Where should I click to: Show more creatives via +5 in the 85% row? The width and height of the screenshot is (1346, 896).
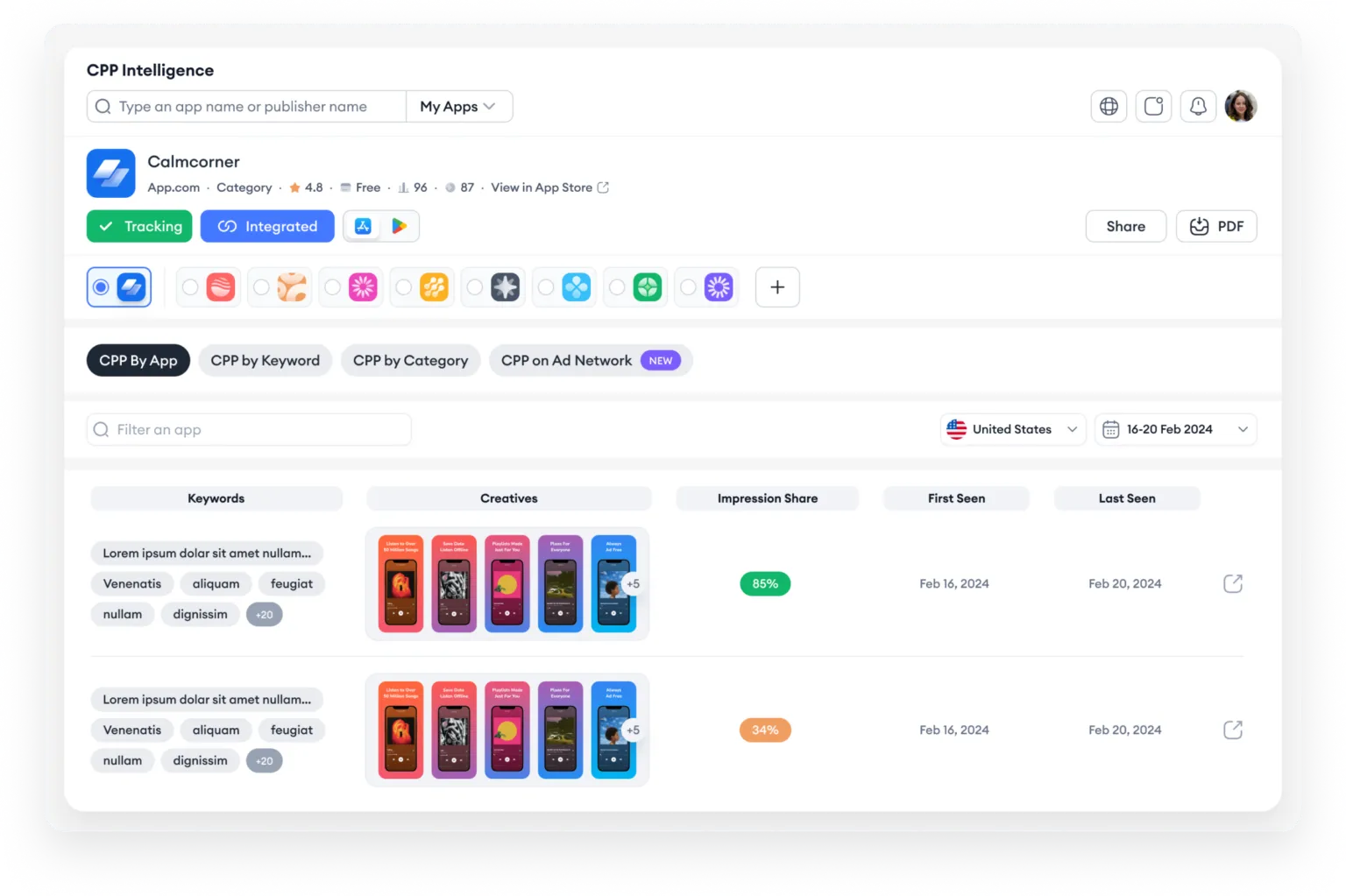coord(633,583)
